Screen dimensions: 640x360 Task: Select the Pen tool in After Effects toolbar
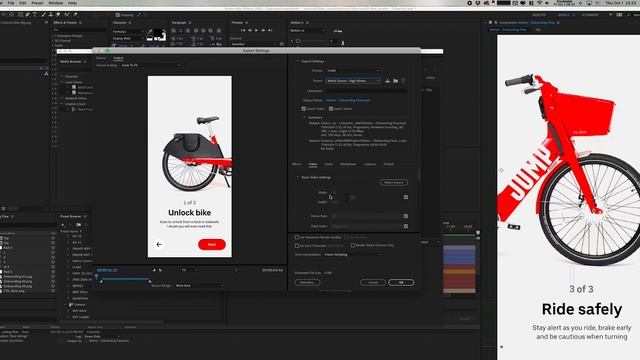click(28, 15)
